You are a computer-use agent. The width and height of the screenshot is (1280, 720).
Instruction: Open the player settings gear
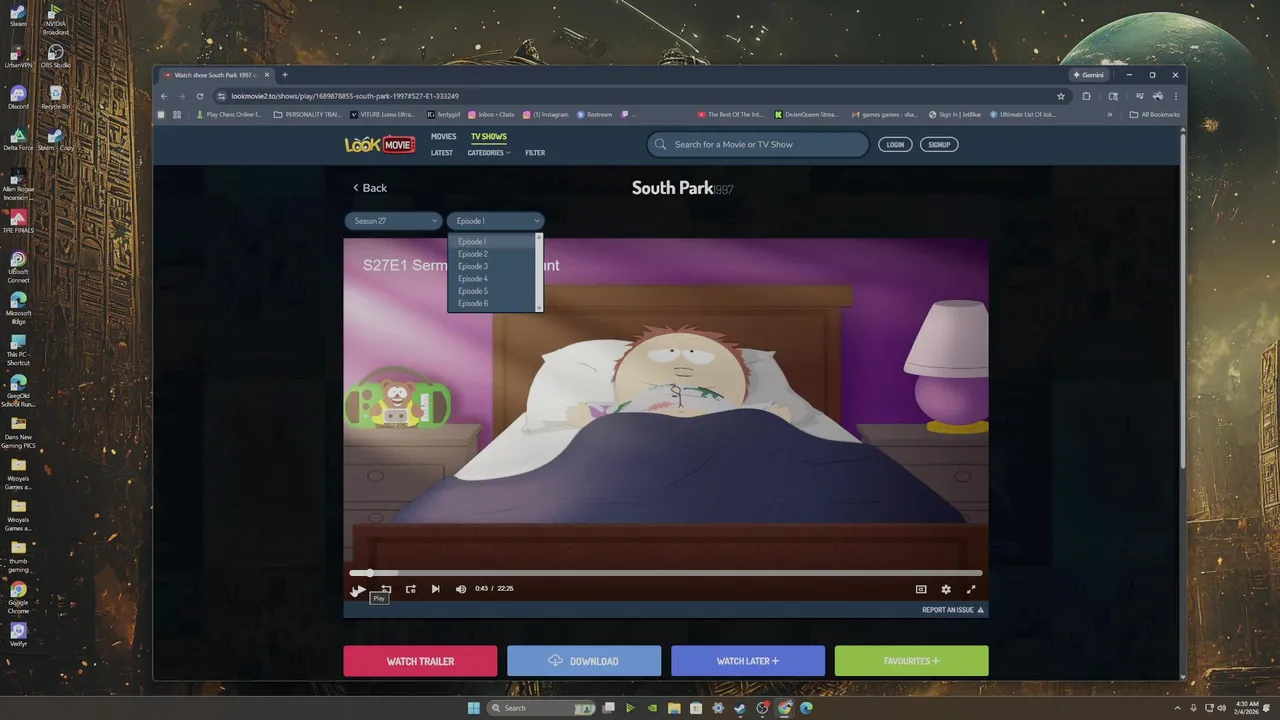tap(946, 589)
